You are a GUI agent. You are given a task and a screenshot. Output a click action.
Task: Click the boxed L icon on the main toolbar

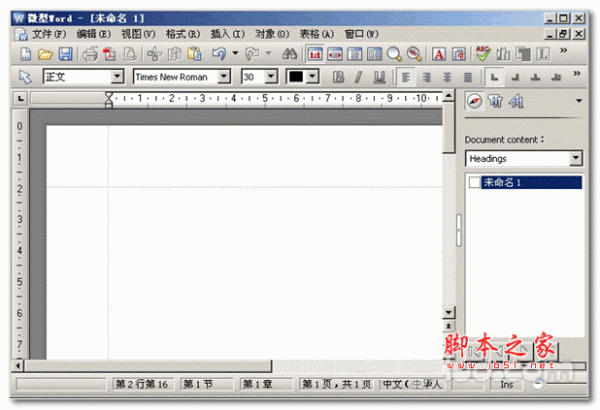click(543, 54)
